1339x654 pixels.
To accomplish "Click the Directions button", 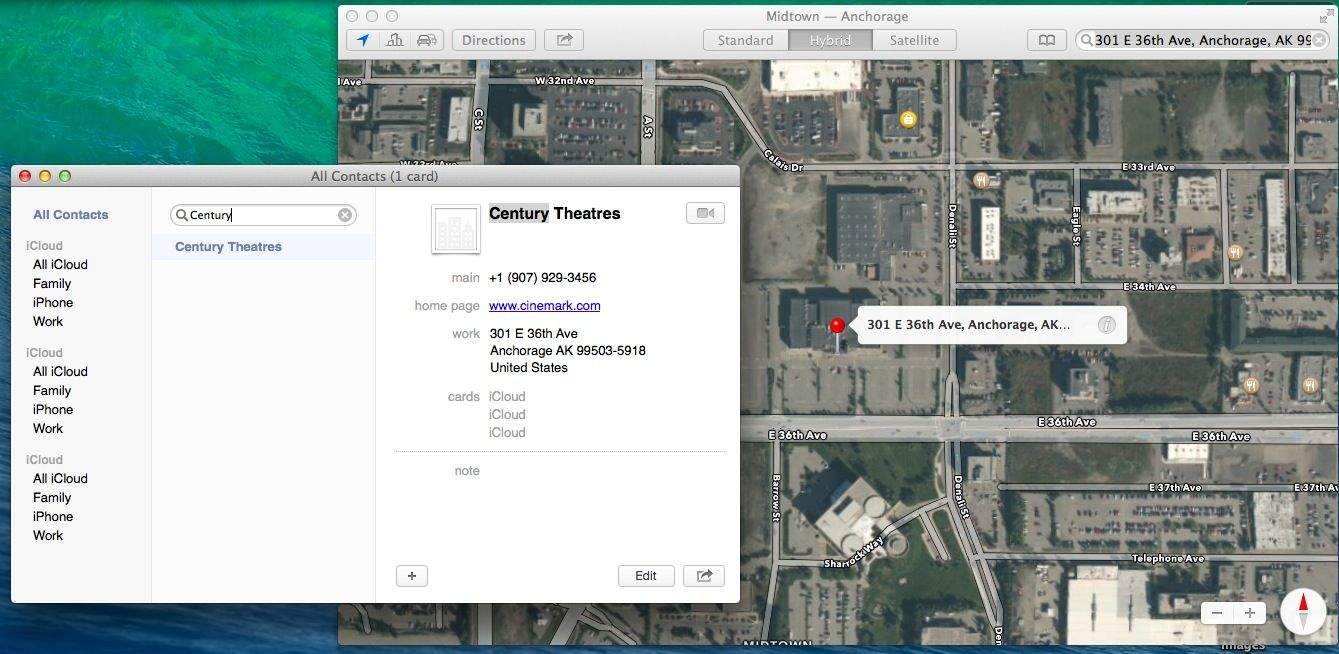I will (493, 40).
